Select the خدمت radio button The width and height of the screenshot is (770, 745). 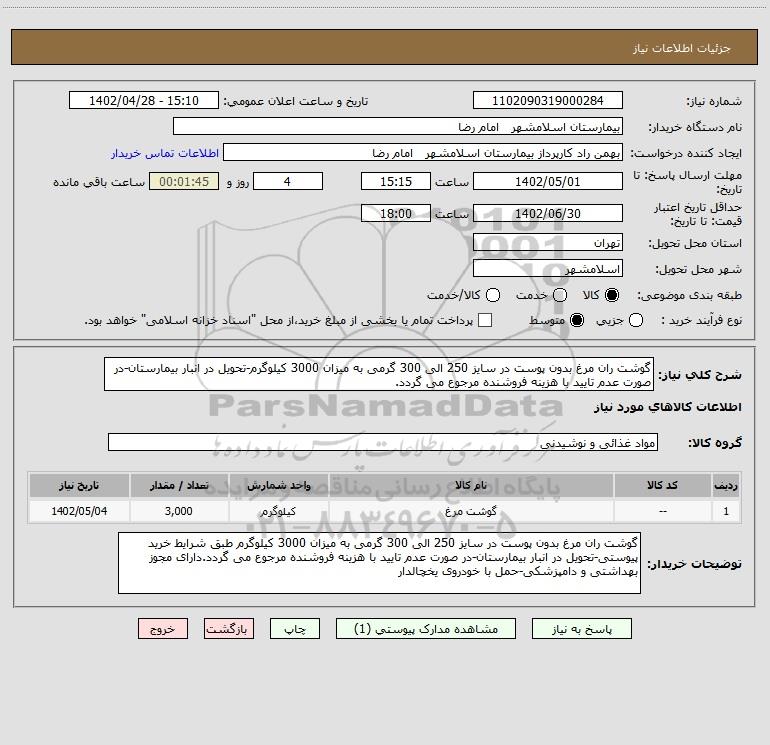560,295
